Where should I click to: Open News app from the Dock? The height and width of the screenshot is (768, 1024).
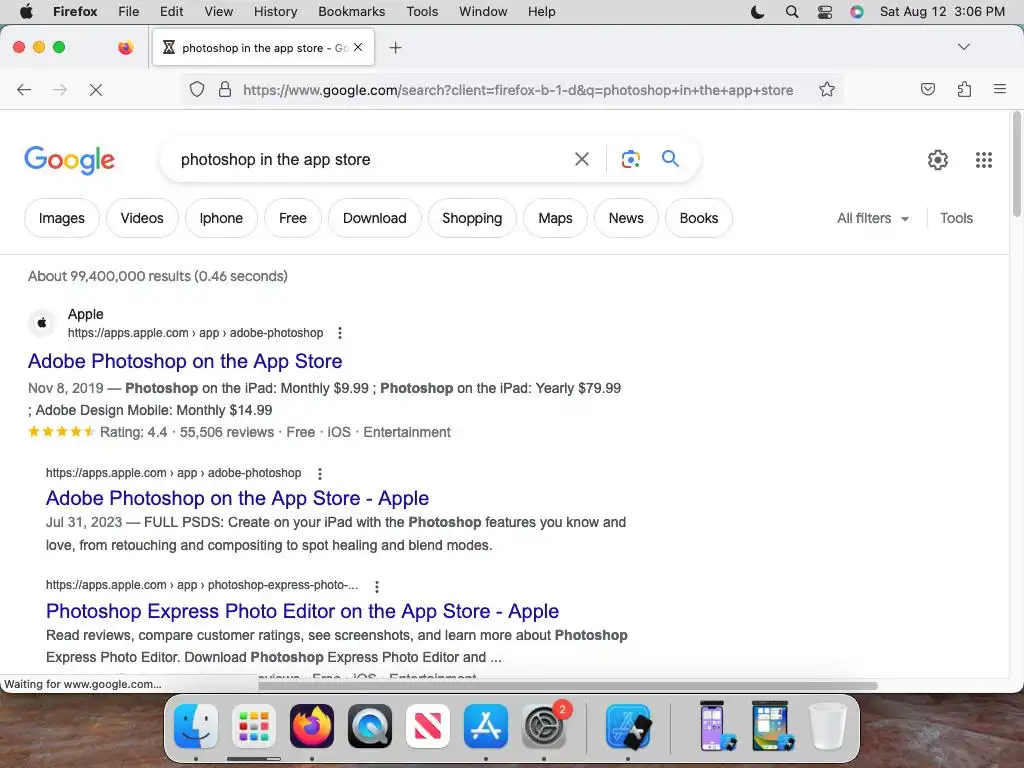[428, 726]
